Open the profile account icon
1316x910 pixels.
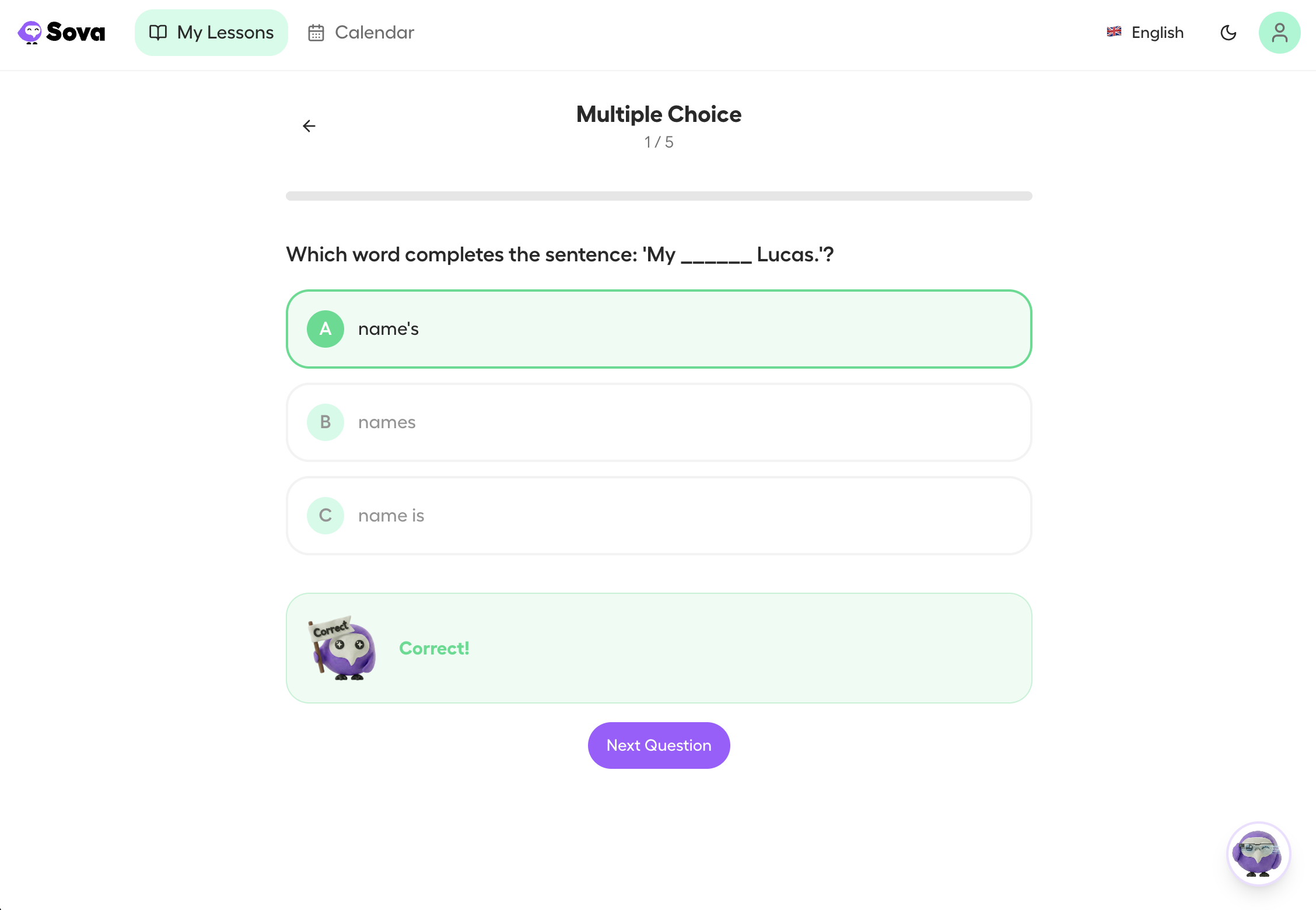[x=1279, y=33]
